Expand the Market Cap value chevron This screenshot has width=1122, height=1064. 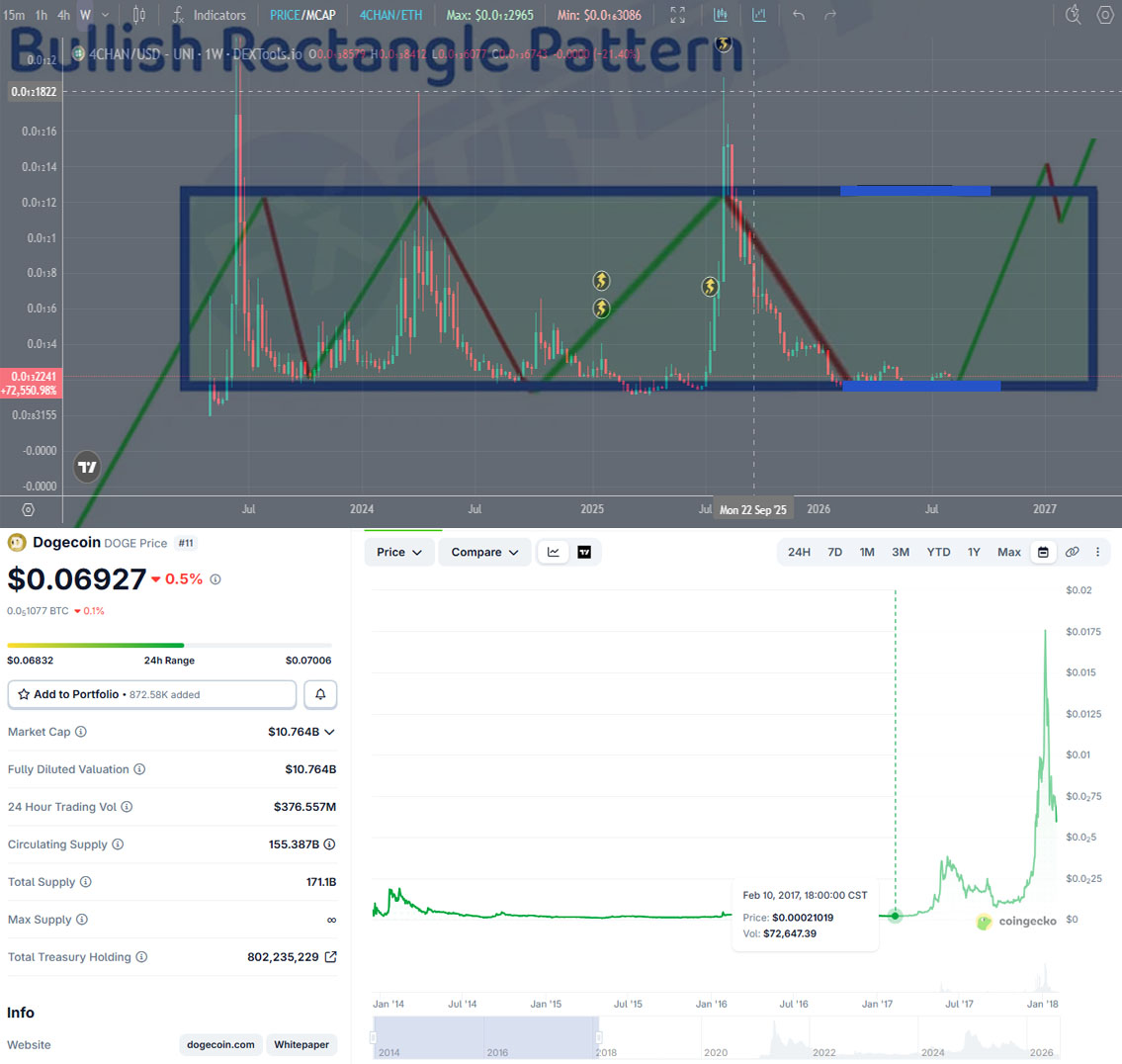pos(329,732)
